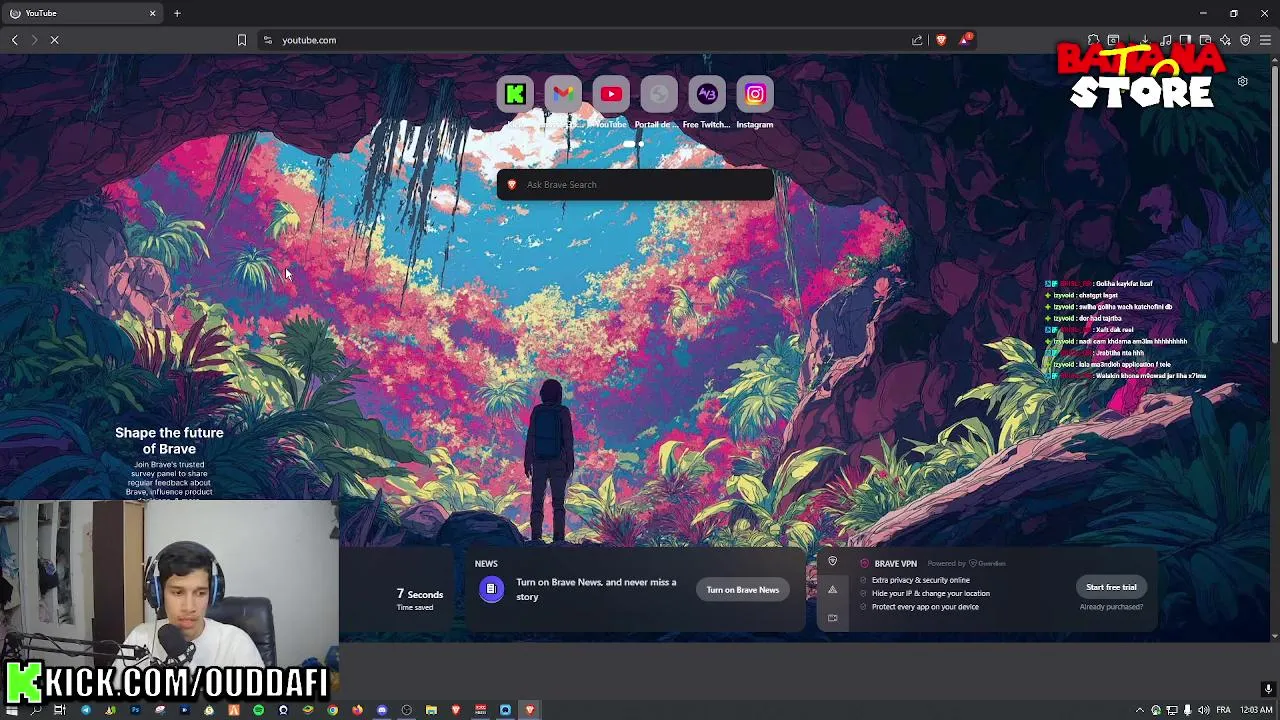Open the media control music-note icon
This screenshot has width=1280, height=720.
[x=1166, y=40]
